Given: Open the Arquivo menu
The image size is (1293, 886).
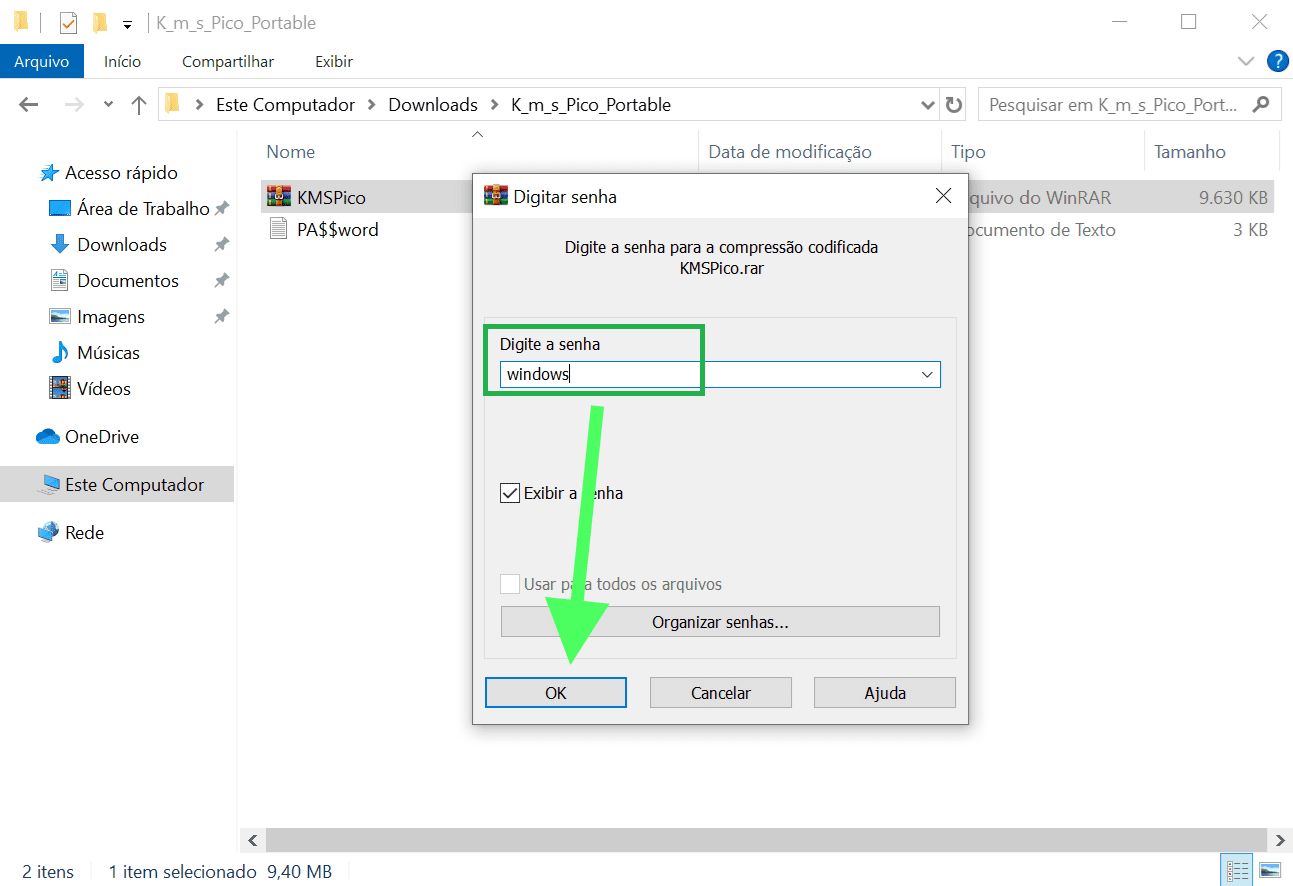Looking at the screenshot, I should [41, 62].
